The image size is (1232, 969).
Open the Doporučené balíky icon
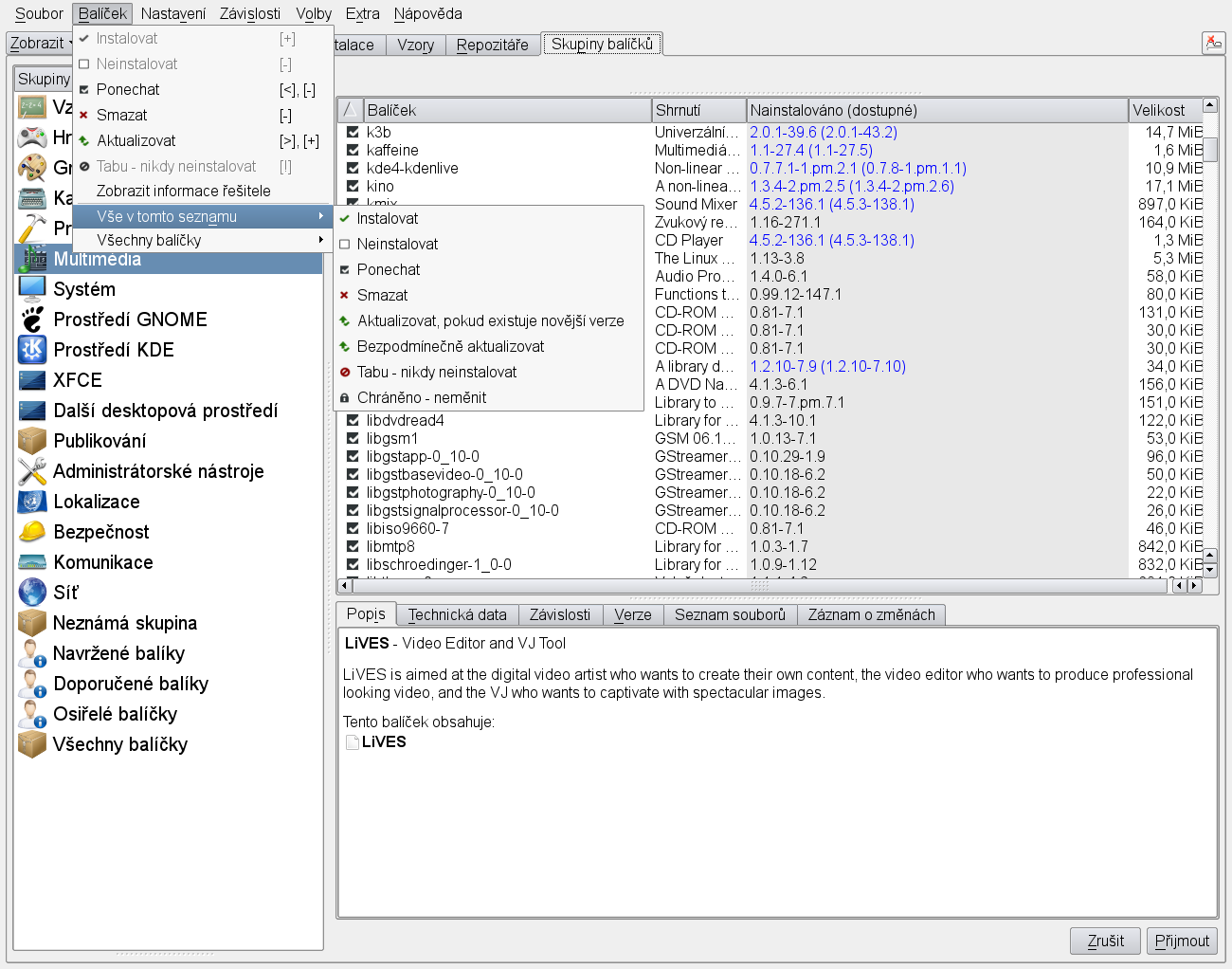tap(32, 684)
